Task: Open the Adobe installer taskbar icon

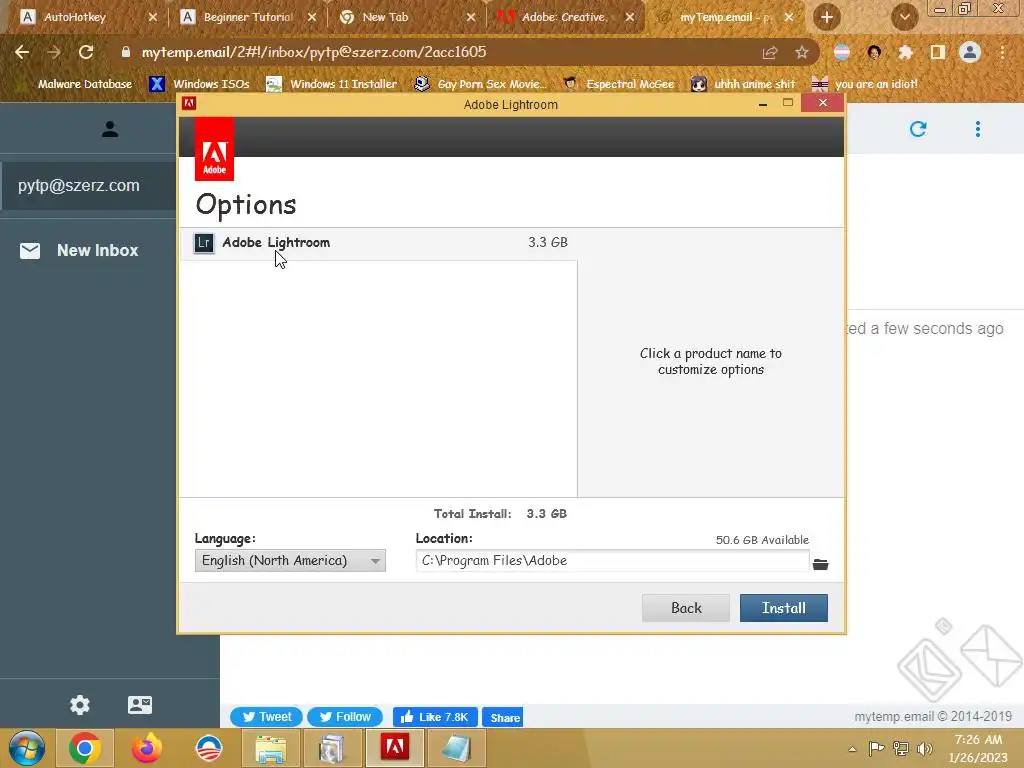Action: [394, 748]
